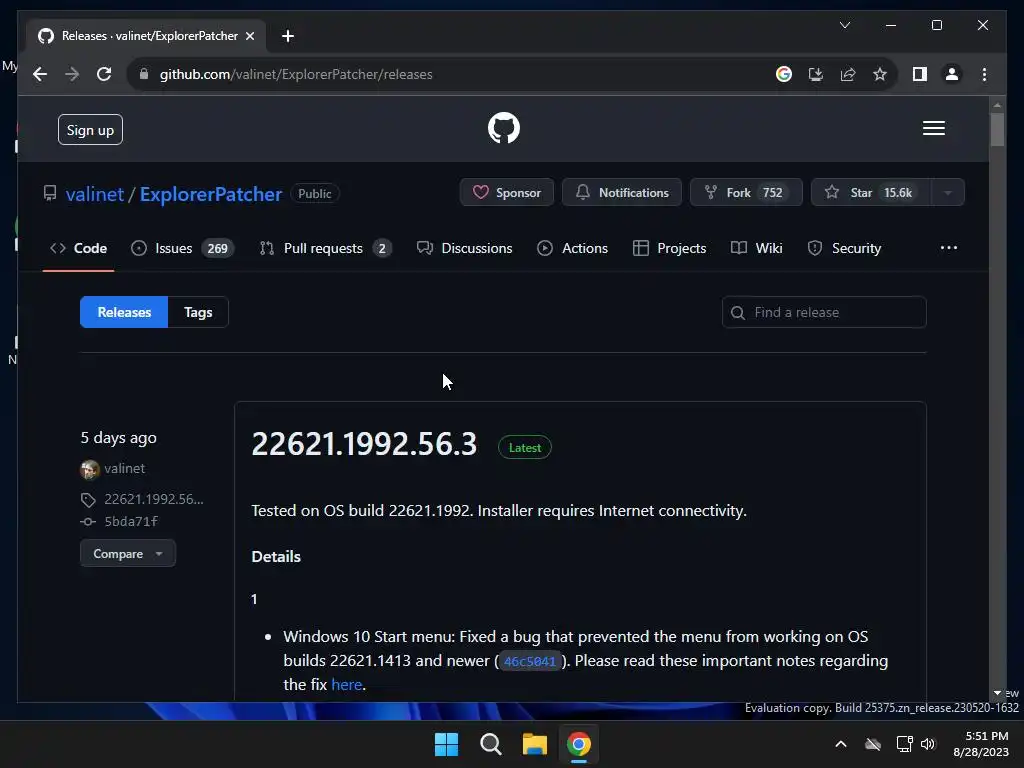Share this page icon
This screenshot has height=768, width=1024.
tap(848, 74)
